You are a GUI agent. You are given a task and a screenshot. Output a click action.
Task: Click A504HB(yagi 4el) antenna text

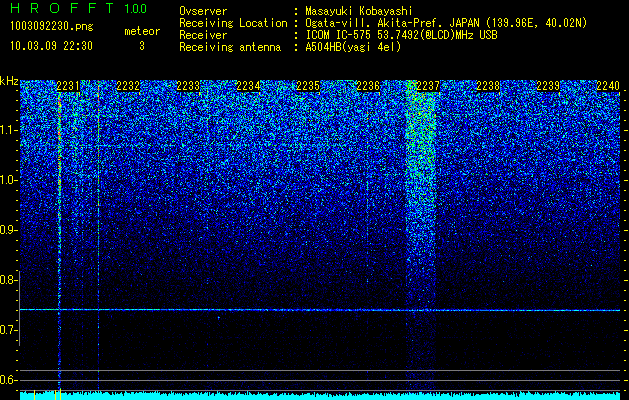point(353,47)
